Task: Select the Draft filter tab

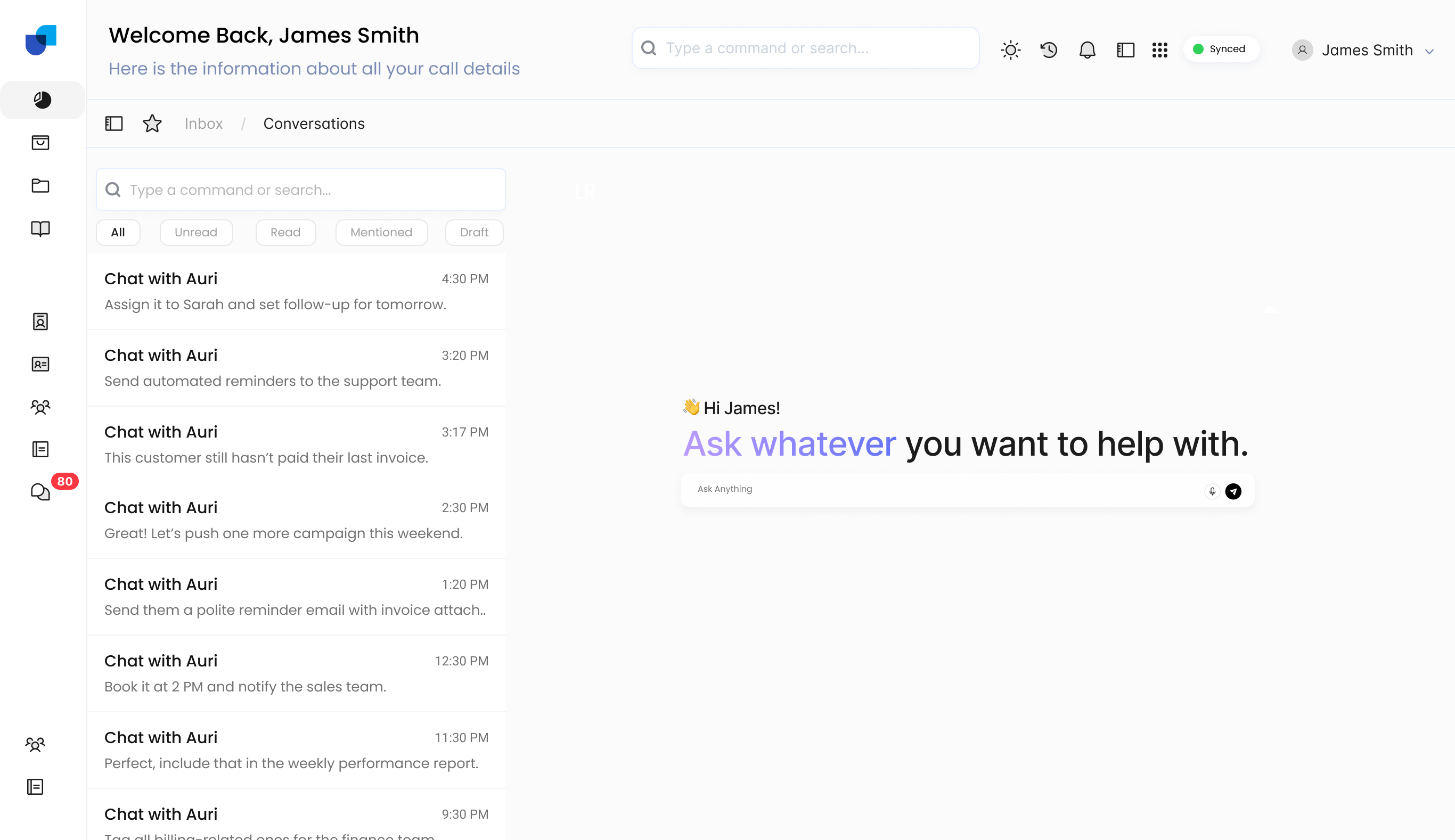Action: tap(474, 233)
